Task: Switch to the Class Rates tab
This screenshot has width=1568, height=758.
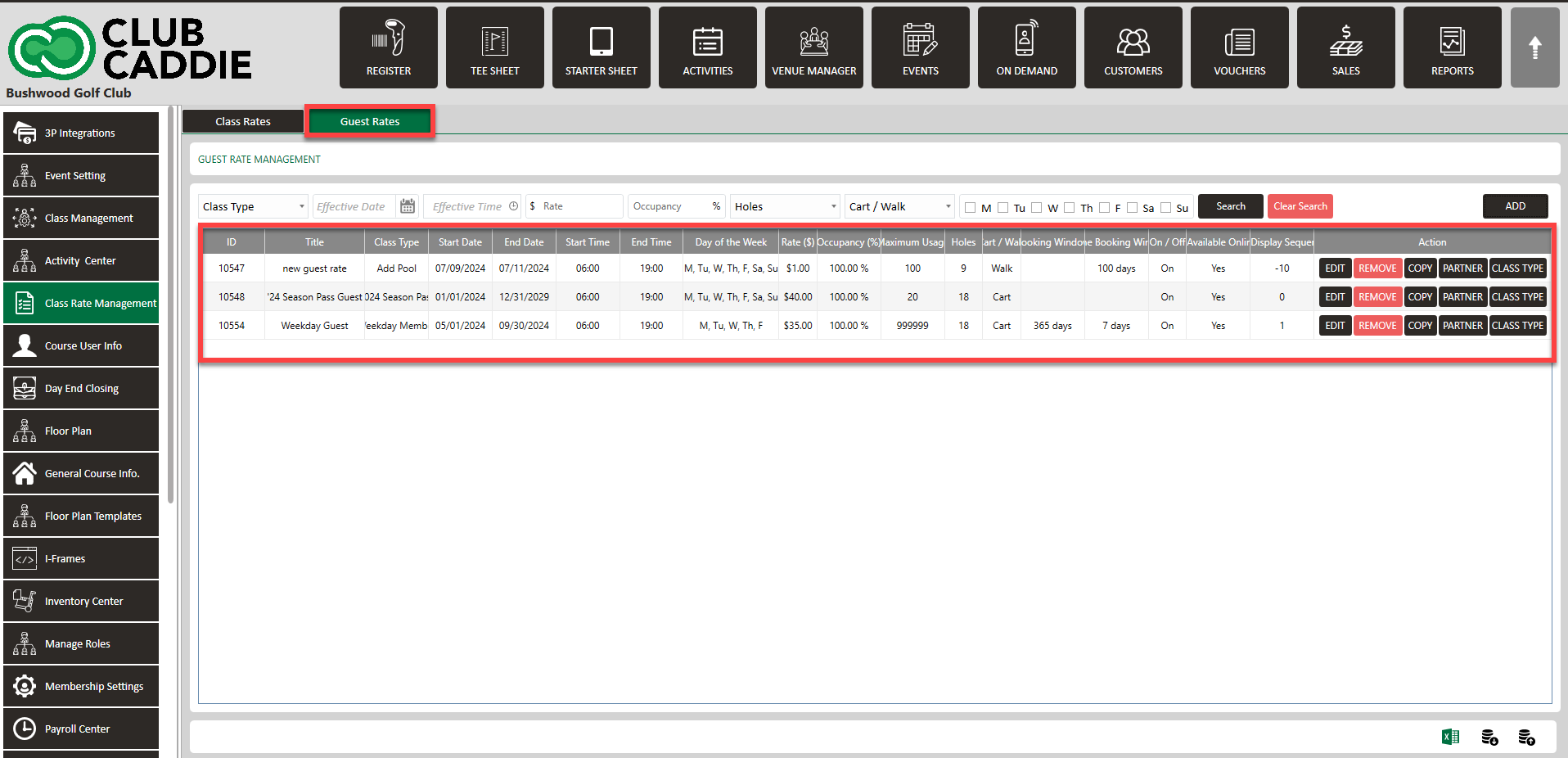Action: click(243, 121)
